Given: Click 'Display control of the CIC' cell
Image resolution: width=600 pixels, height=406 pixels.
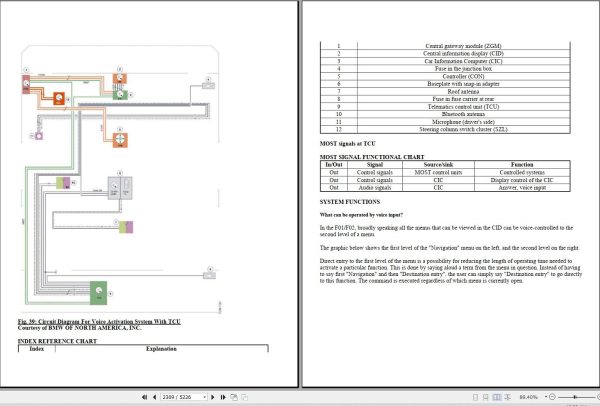Looking at the screenshot, I should click(522, 180).
